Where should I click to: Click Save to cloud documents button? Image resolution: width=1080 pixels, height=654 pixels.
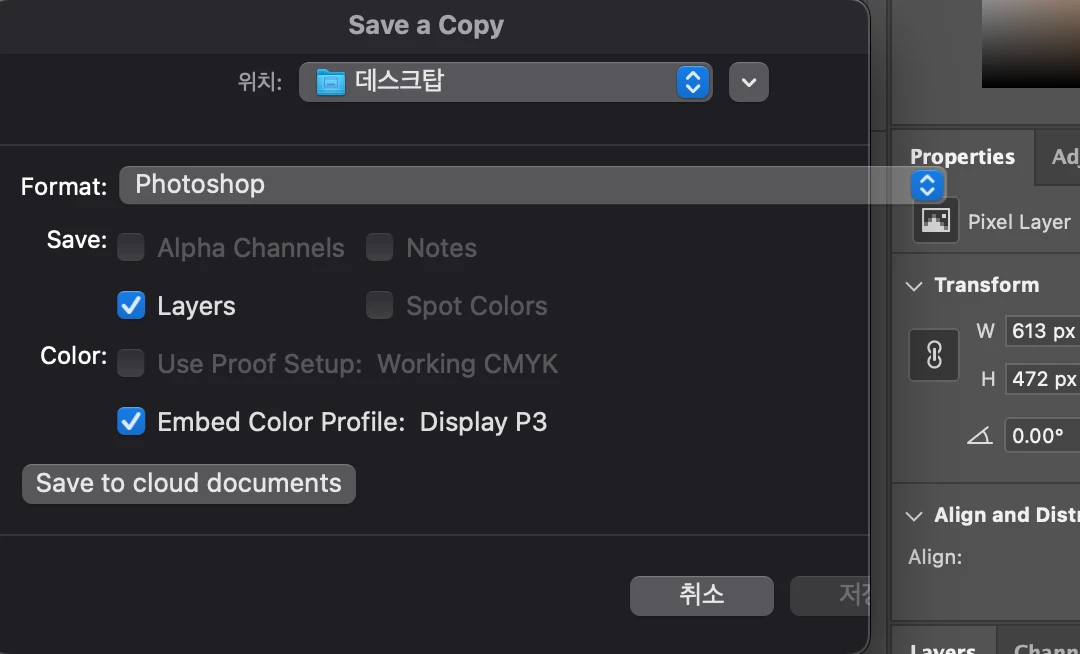coord(189,483)
